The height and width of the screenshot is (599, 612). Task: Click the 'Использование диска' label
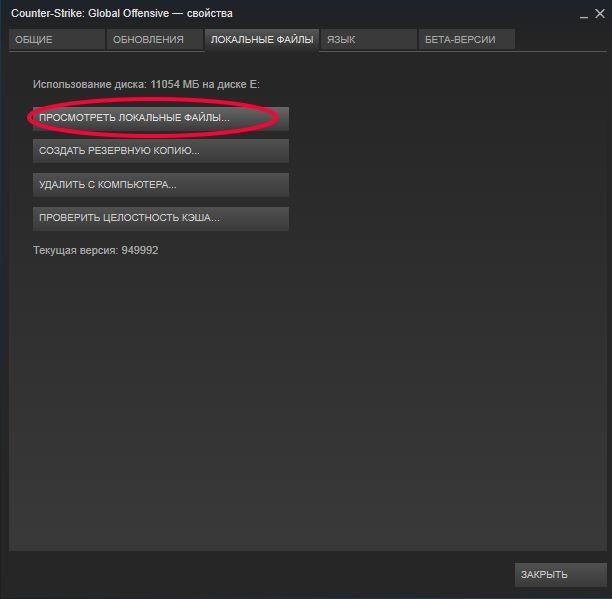click(88, 85)
